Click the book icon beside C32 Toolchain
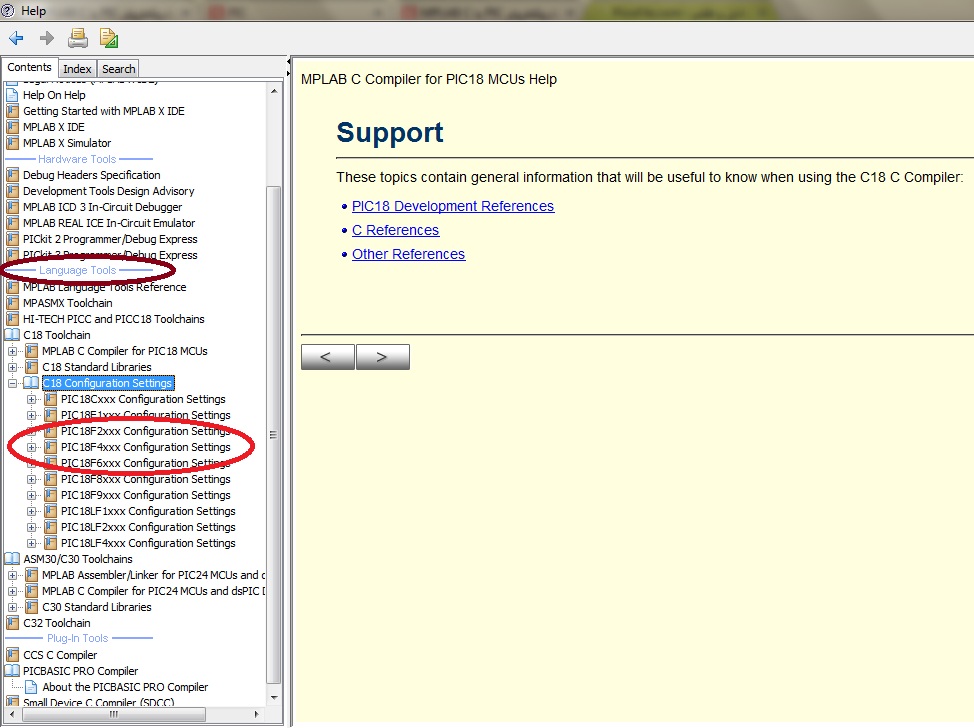974x728 pixels. pos(12,623)
